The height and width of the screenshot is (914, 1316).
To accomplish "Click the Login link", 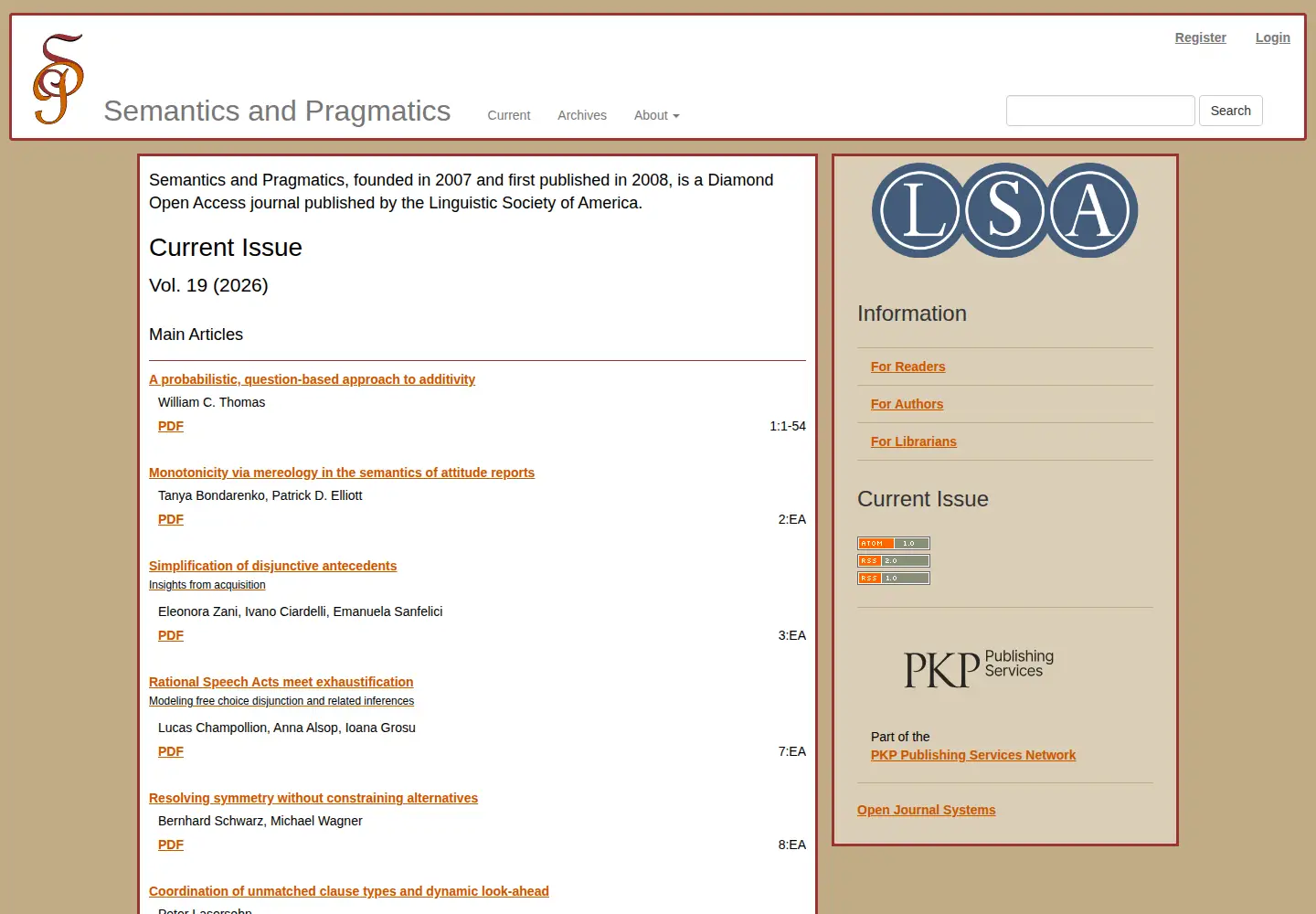I will 1273,37.
